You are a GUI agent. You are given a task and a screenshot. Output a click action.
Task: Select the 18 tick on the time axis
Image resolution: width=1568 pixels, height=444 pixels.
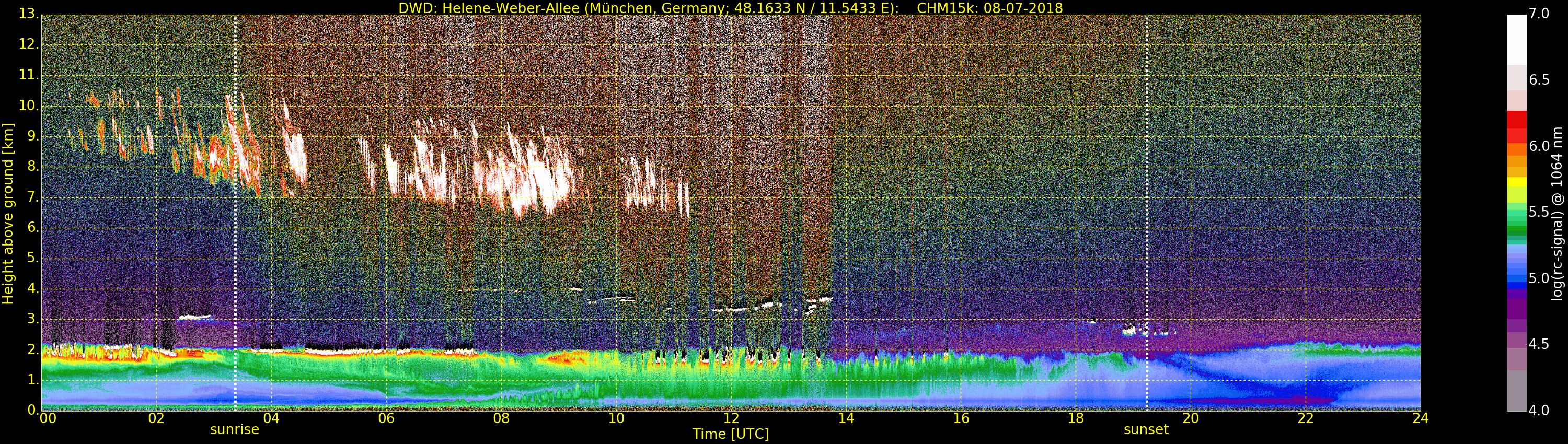coord(1076,418)
